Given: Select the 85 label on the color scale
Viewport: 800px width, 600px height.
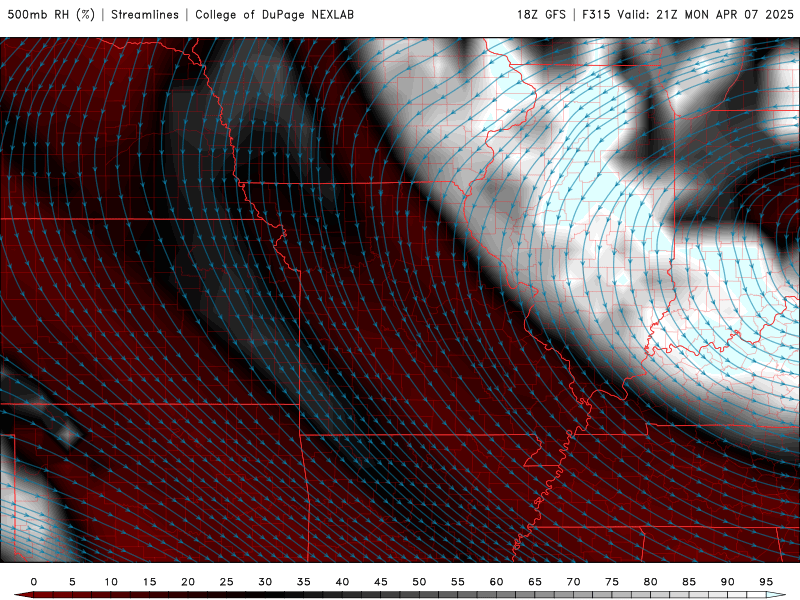Looking at the screenshot, I should point(689,582).
